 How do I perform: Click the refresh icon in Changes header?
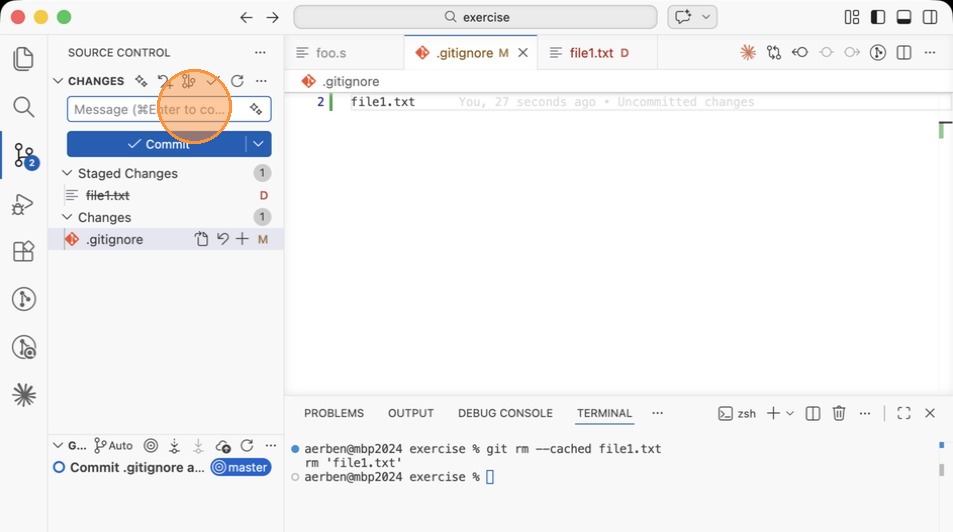(237, 81)
